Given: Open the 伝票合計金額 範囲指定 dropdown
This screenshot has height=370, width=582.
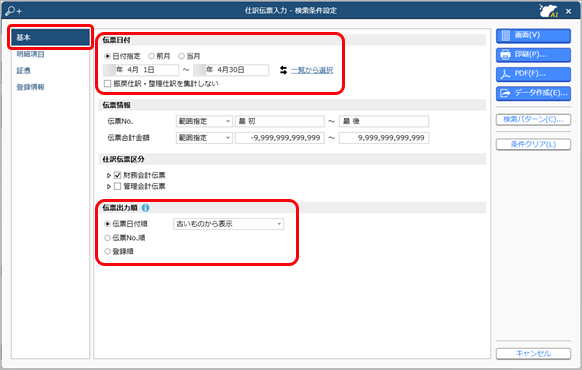Looking at the screenshot, I should pos(204,138).
